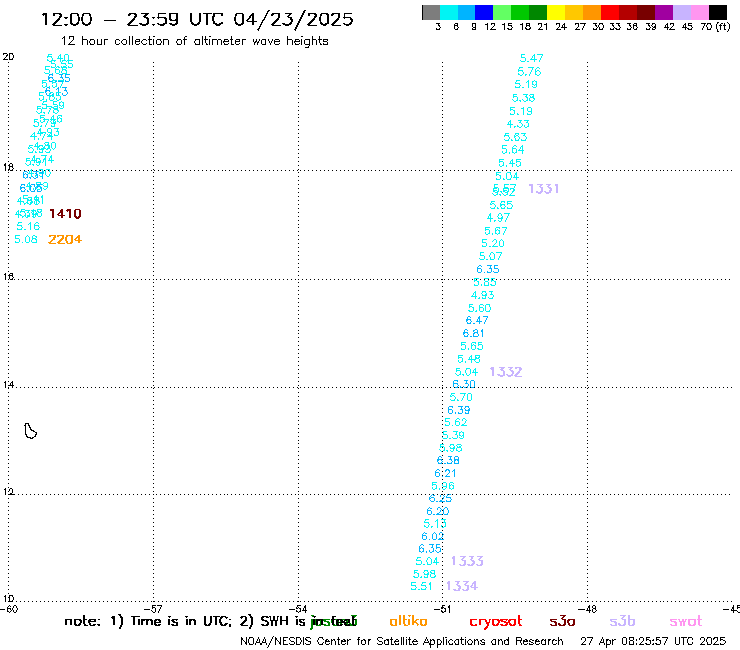Image resolution: width=740 pixels, height=650 pixels.
Task: Click the wave height value '6.38'
Action: [x=448, y=460]
